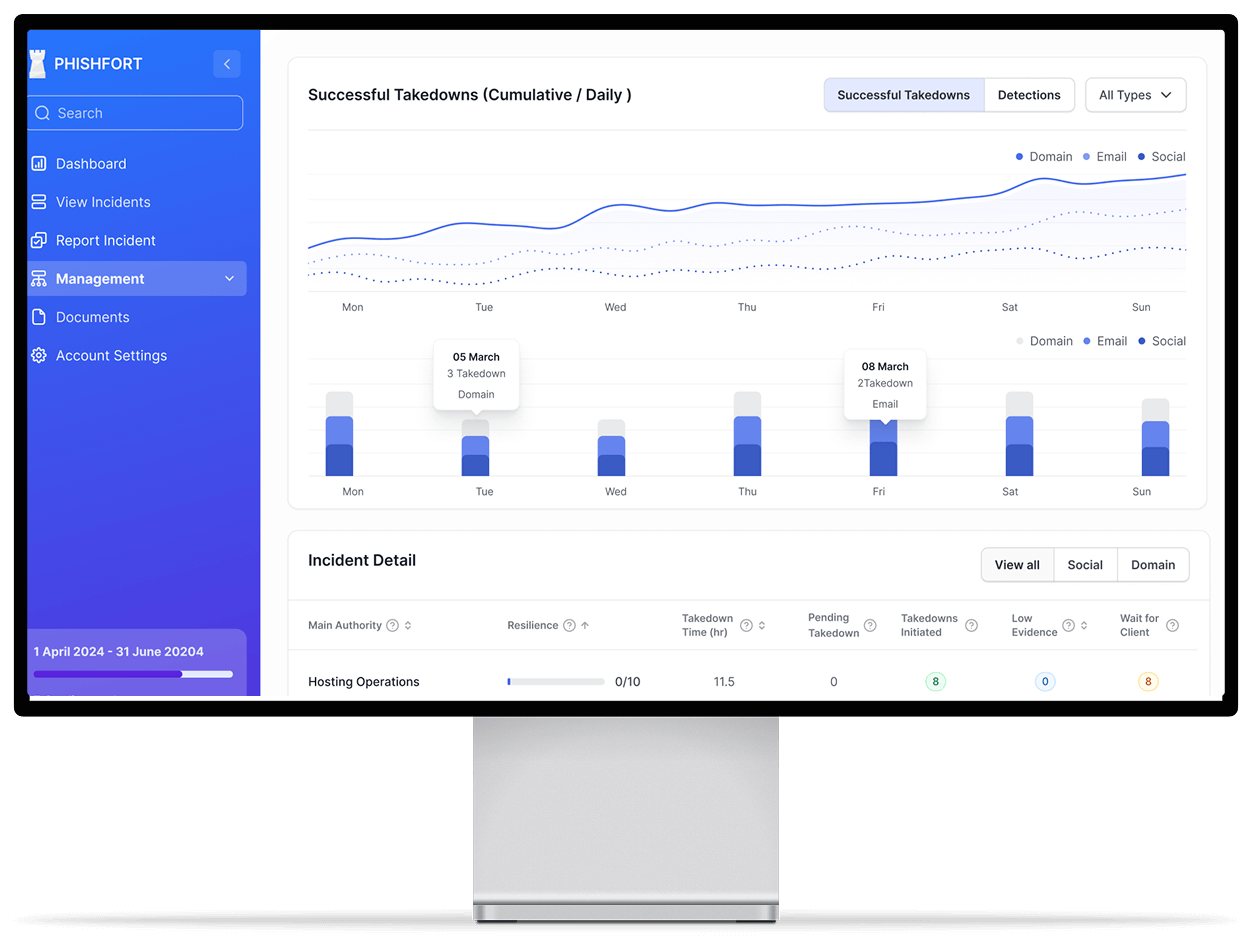1252x945 pixels.
Task: Click the View all filter button
Action: tap(1017, 564)
